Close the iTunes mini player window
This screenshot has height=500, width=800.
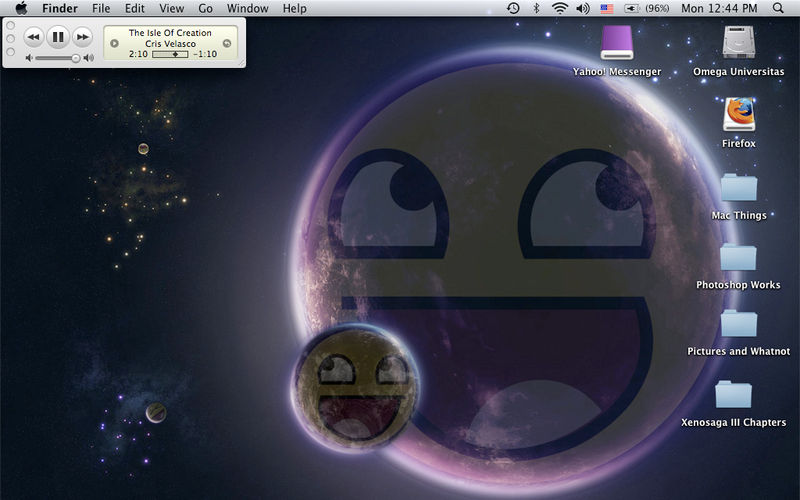pos(10,25)
